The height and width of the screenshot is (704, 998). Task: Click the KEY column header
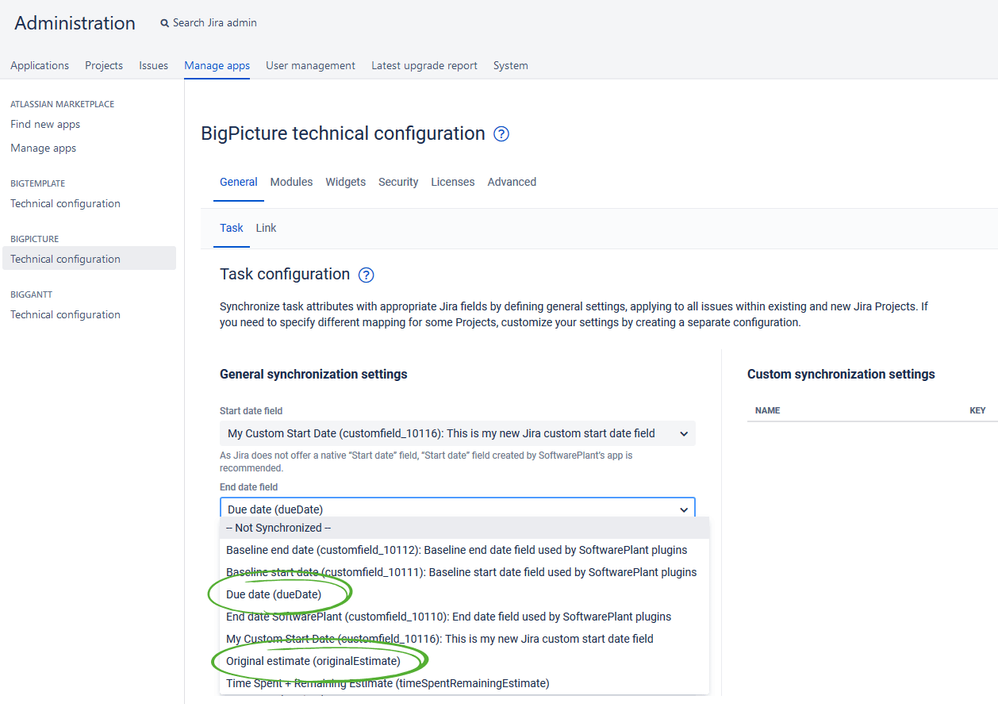[x=978, y=411]
